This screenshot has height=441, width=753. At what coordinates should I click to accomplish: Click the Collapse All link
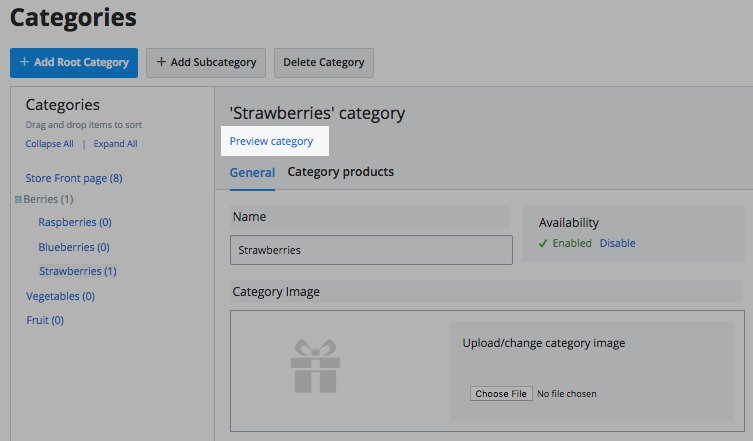[49, 144]
